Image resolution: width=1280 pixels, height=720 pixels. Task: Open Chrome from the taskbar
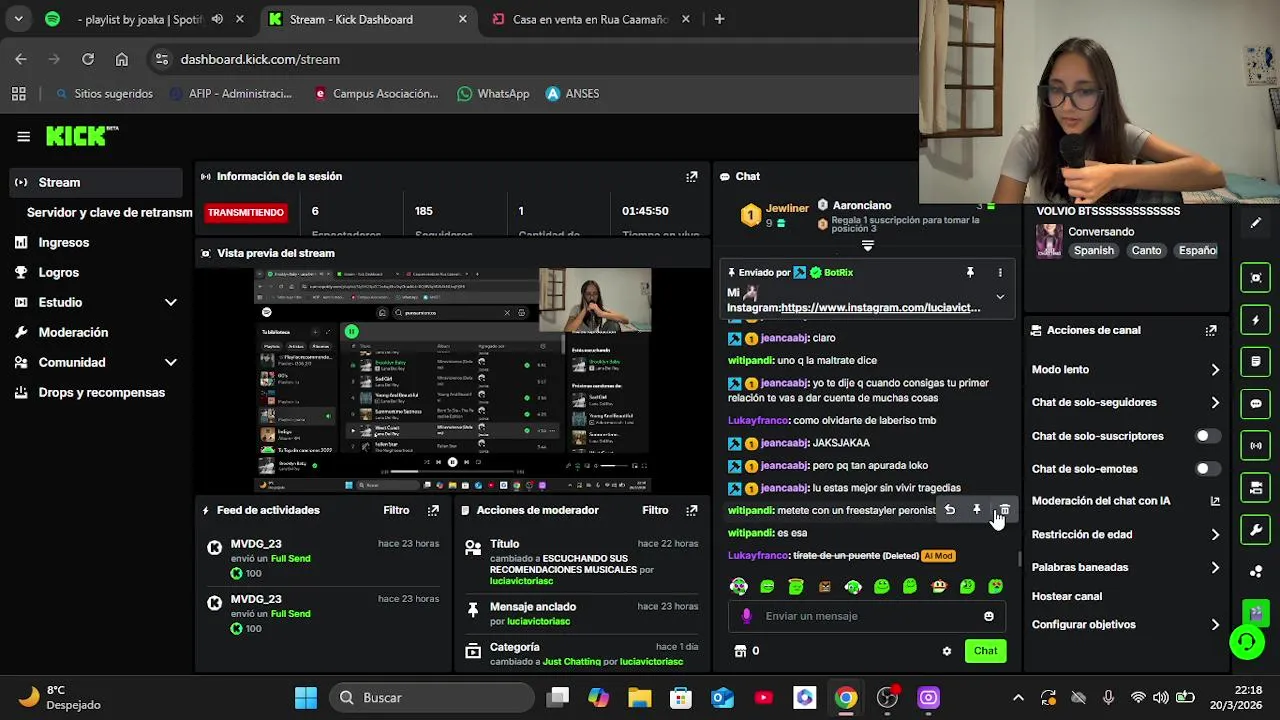[846, 698]
